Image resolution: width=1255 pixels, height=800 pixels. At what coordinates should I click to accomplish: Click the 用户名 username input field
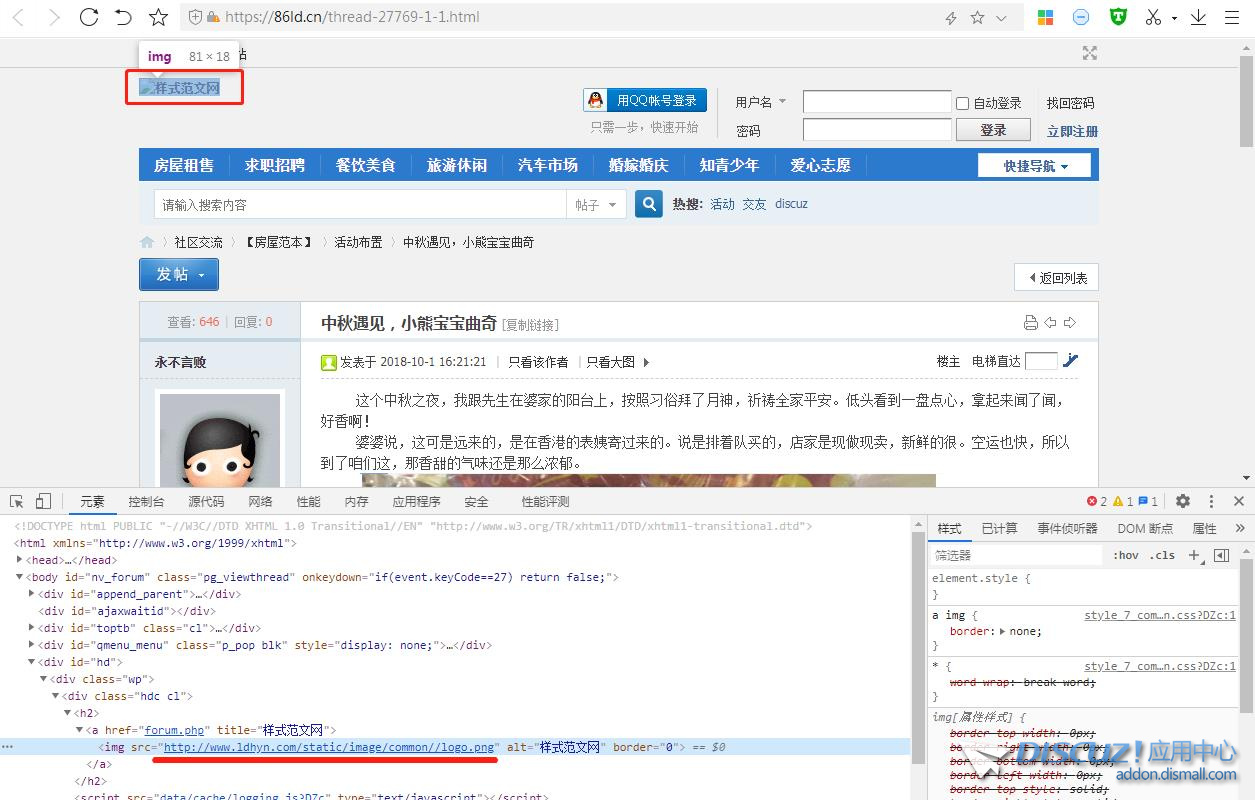click(877, 101)
